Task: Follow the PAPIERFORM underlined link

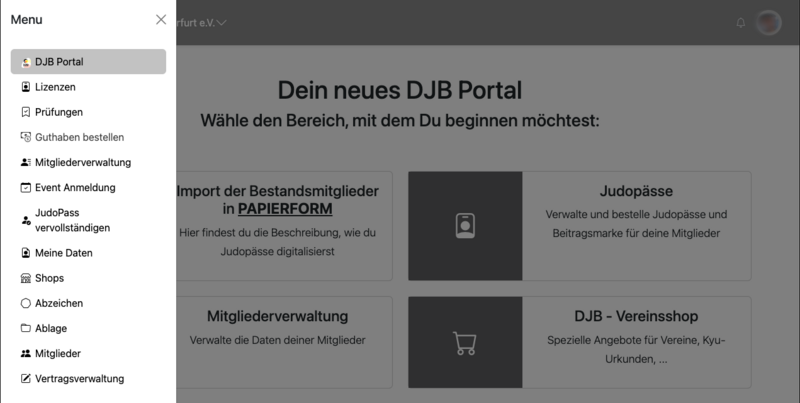Action: pos(285,209)
